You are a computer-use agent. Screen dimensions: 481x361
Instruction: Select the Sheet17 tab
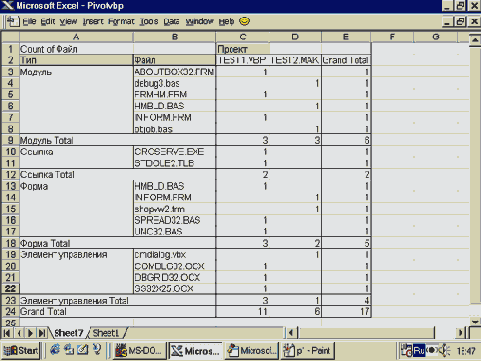pos(68,333)
